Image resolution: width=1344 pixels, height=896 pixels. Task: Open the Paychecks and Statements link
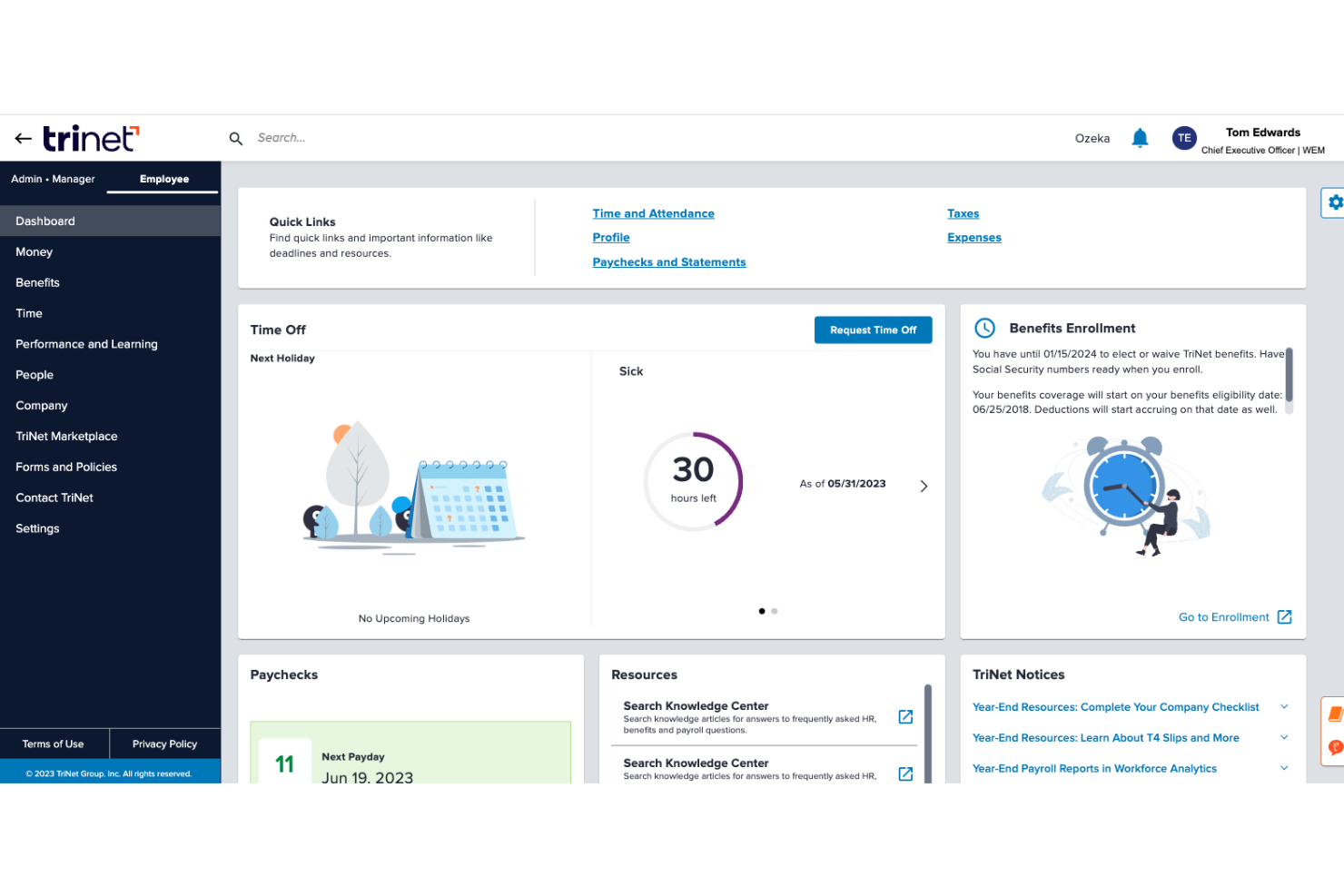click(668, 261)
